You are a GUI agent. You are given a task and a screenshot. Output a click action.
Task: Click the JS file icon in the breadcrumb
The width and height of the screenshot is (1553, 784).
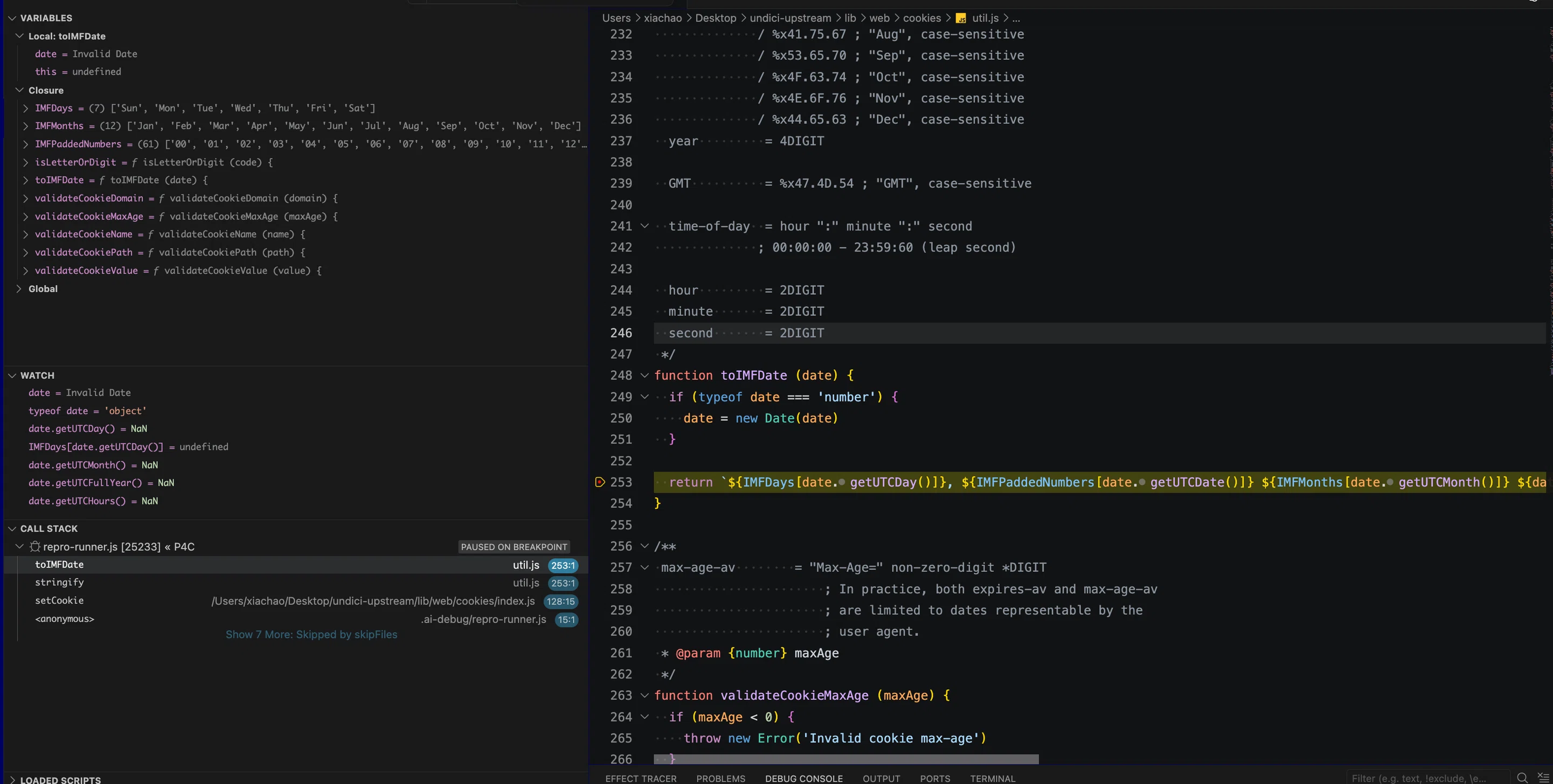pos(961,18)
